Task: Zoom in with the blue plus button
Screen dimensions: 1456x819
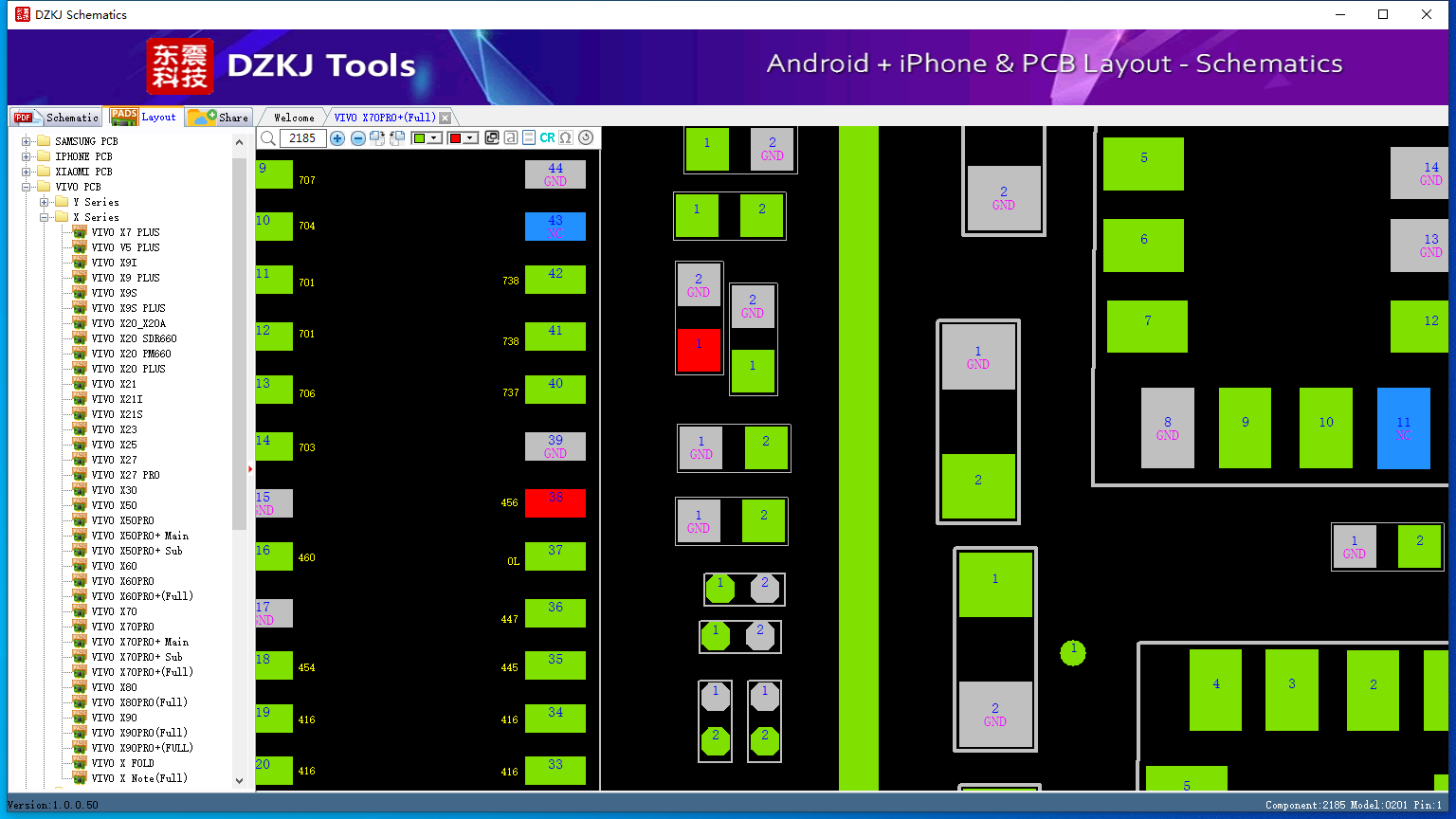Action: [337, 138]
